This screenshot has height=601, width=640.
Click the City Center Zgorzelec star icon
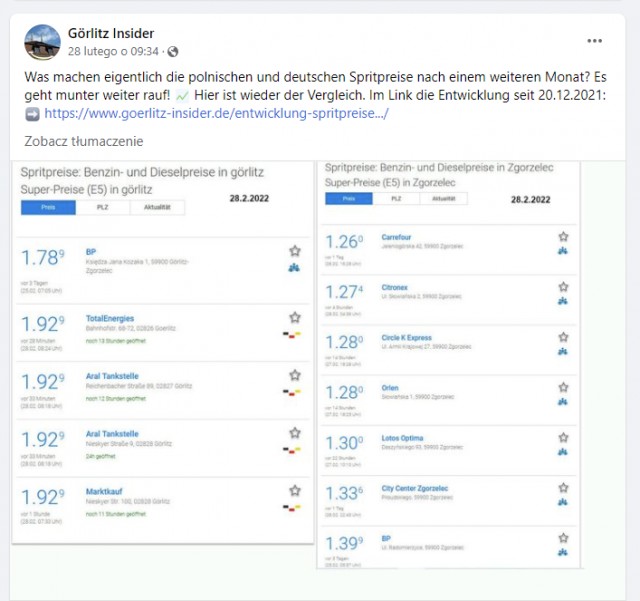[x=563, y=487]
